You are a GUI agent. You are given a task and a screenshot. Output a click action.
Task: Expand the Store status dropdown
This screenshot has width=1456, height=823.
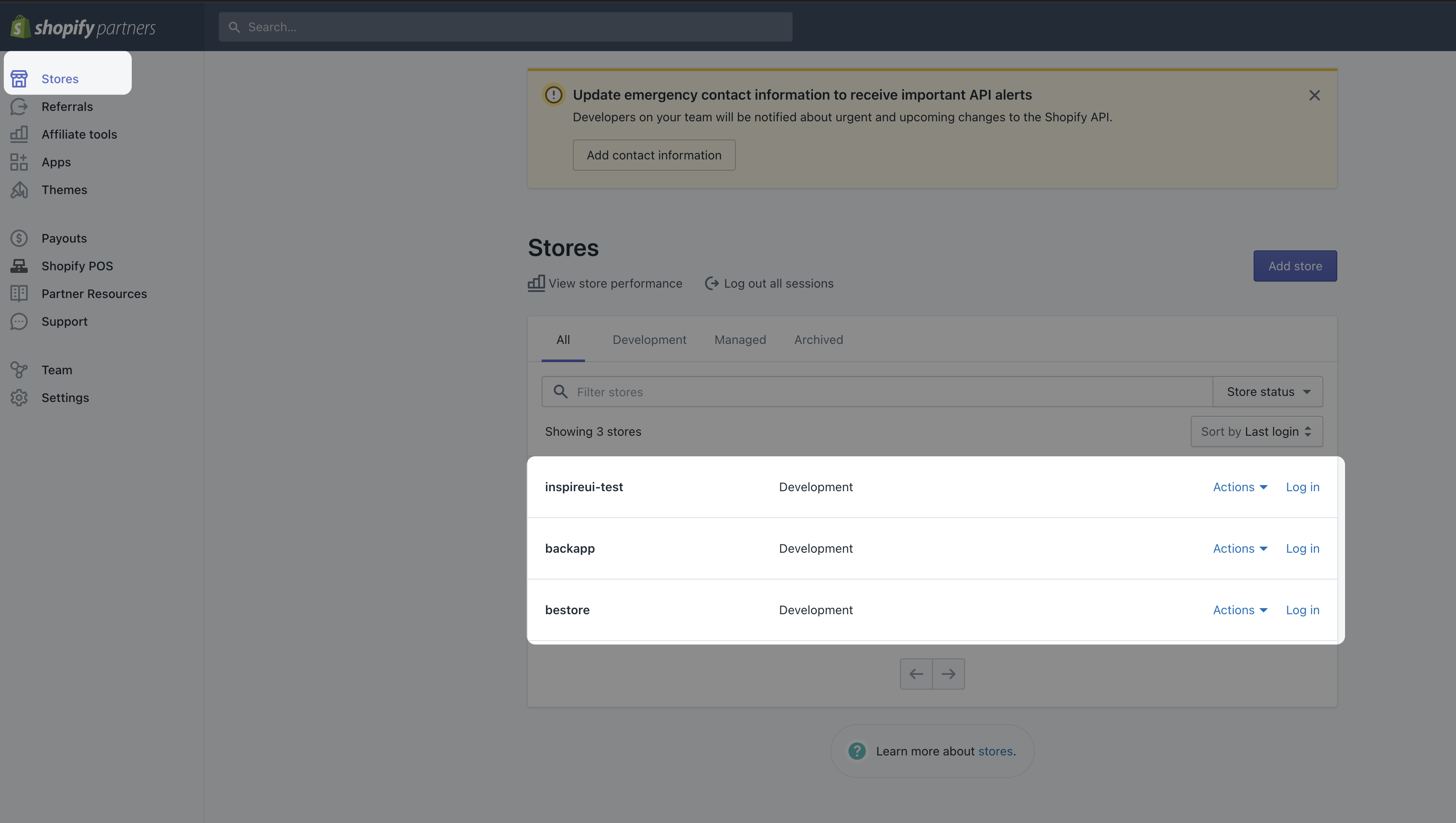(x=1267, y=392)
